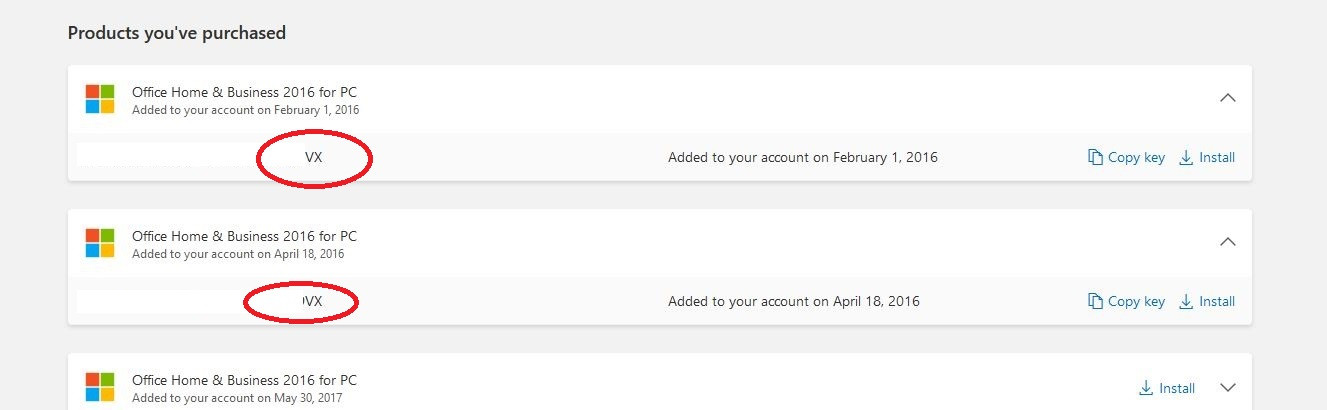Click the "Install" link for the May 30, 2017 product

1177,388
